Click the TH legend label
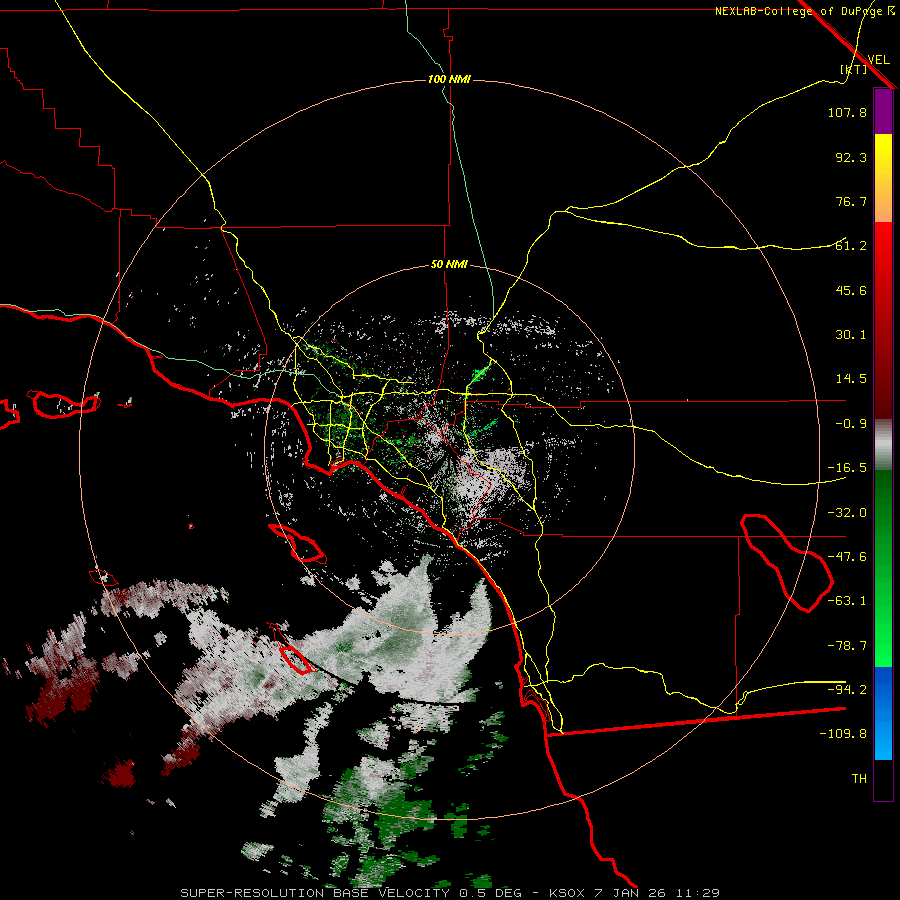 [x=859, y=779]
